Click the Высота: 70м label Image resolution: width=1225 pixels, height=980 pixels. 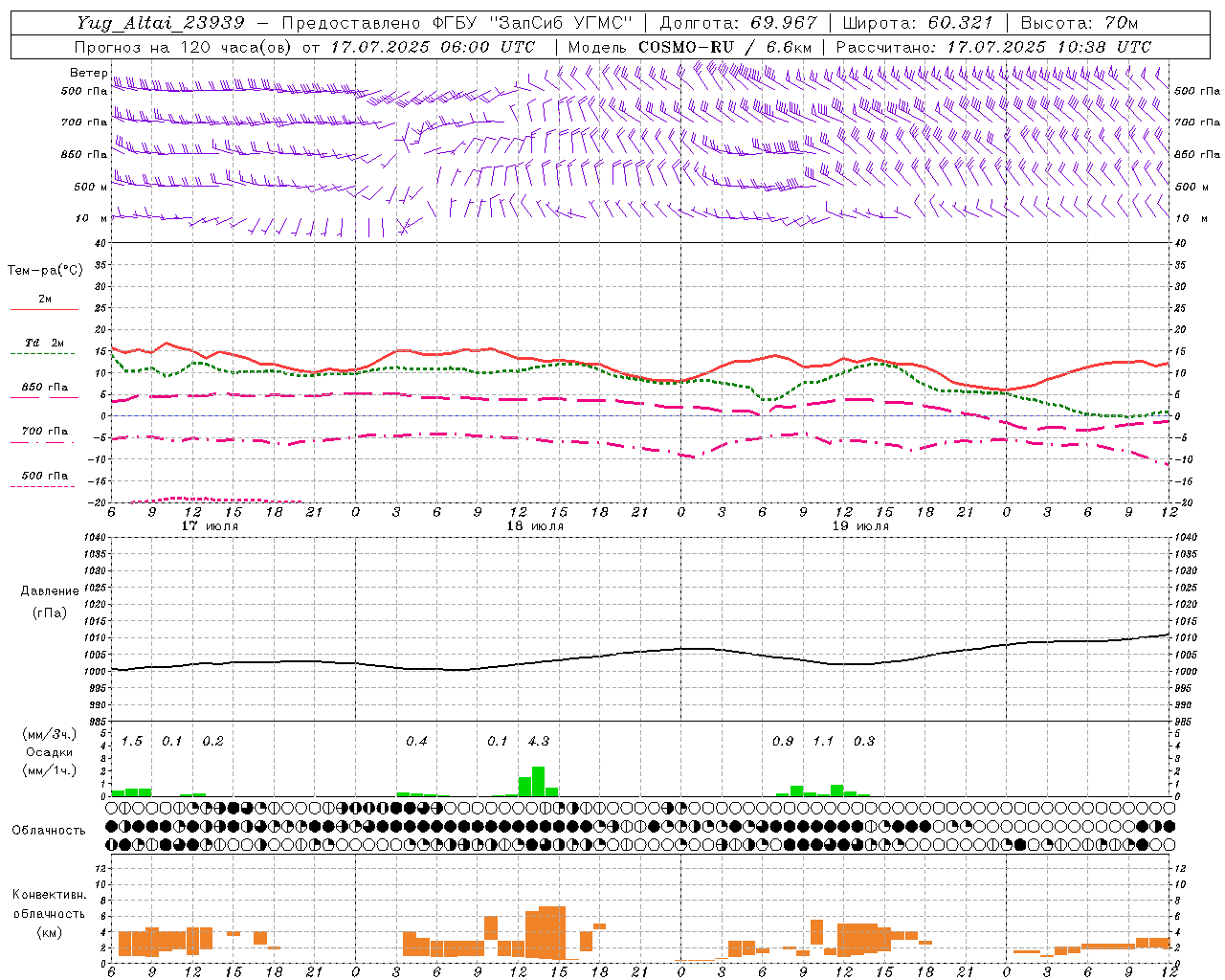(1079, 23)
